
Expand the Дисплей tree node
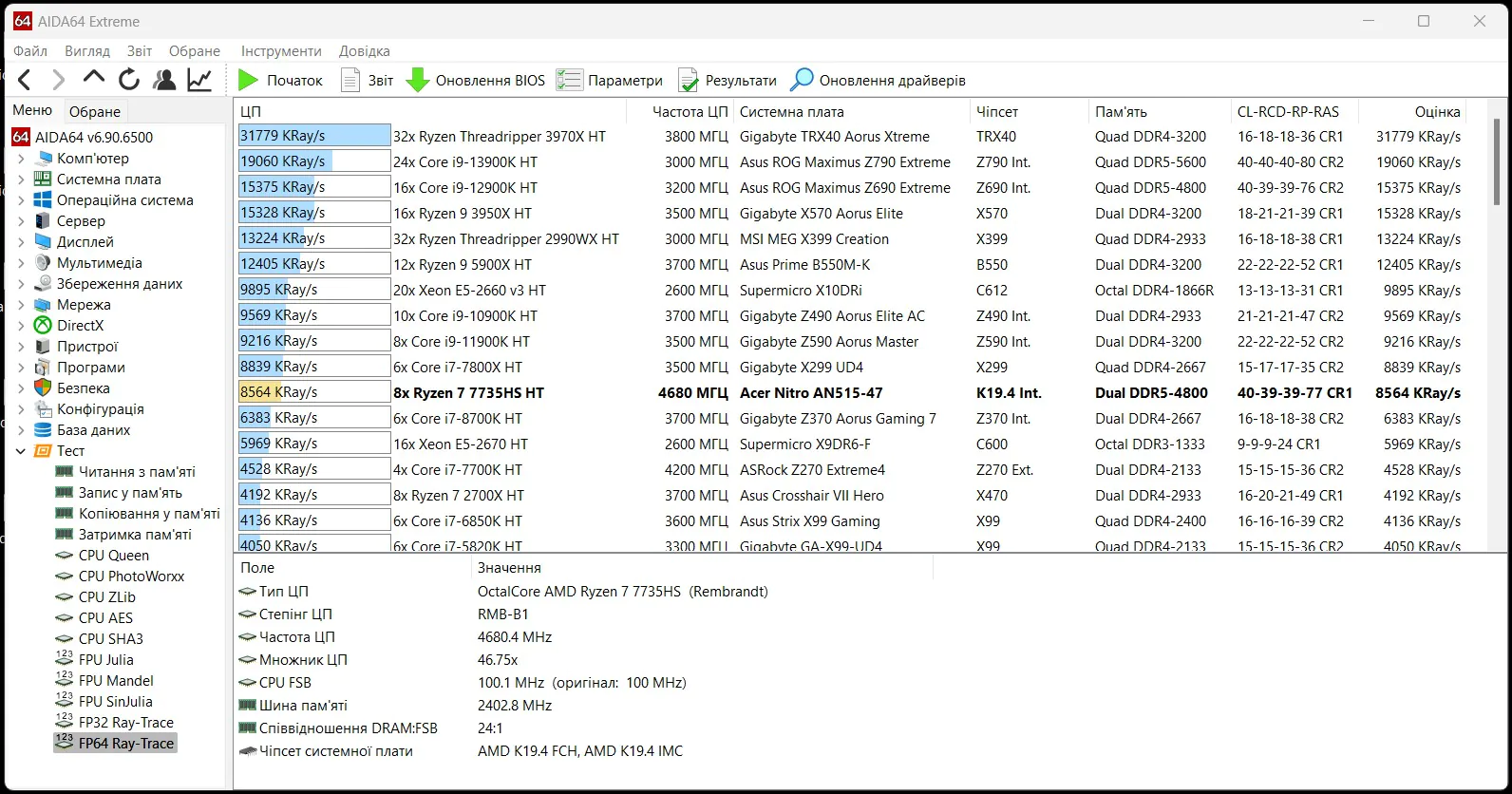21,242
